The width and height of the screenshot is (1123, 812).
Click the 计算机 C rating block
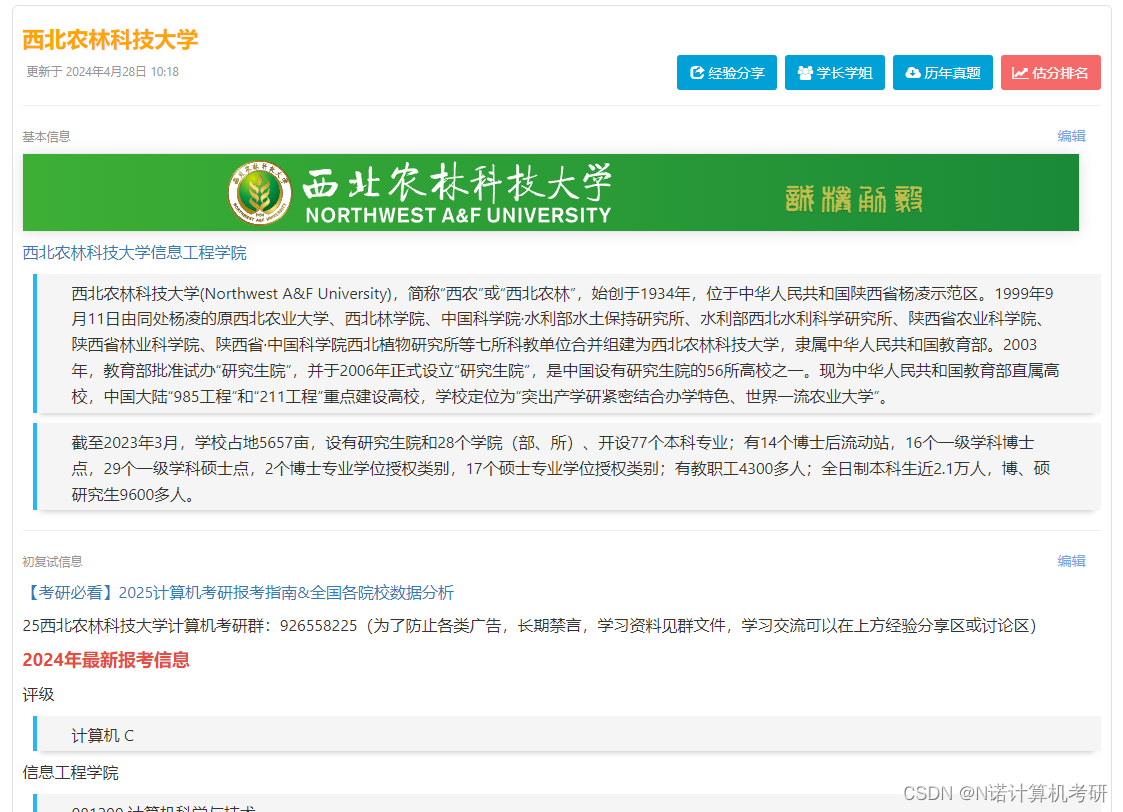(567, 735)
